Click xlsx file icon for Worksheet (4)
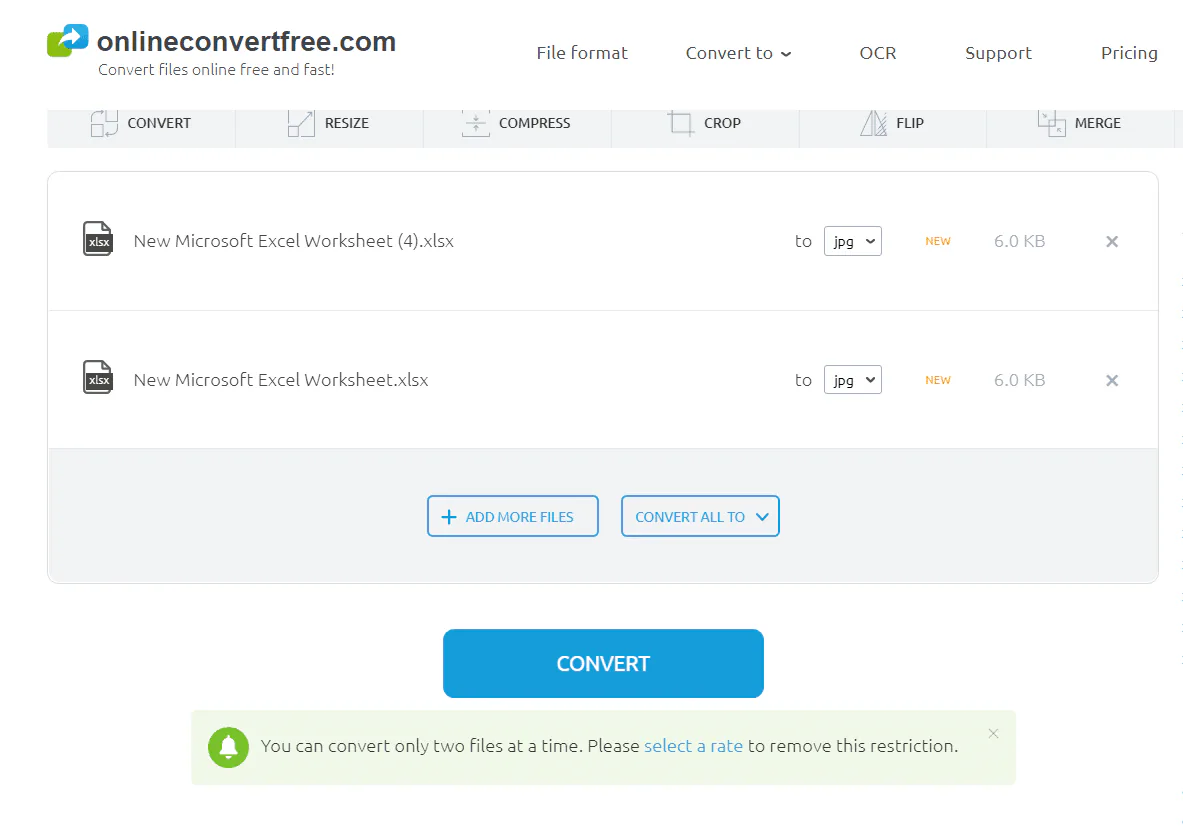Screen dimensions: 1183x838 click(x=98, y=239)
